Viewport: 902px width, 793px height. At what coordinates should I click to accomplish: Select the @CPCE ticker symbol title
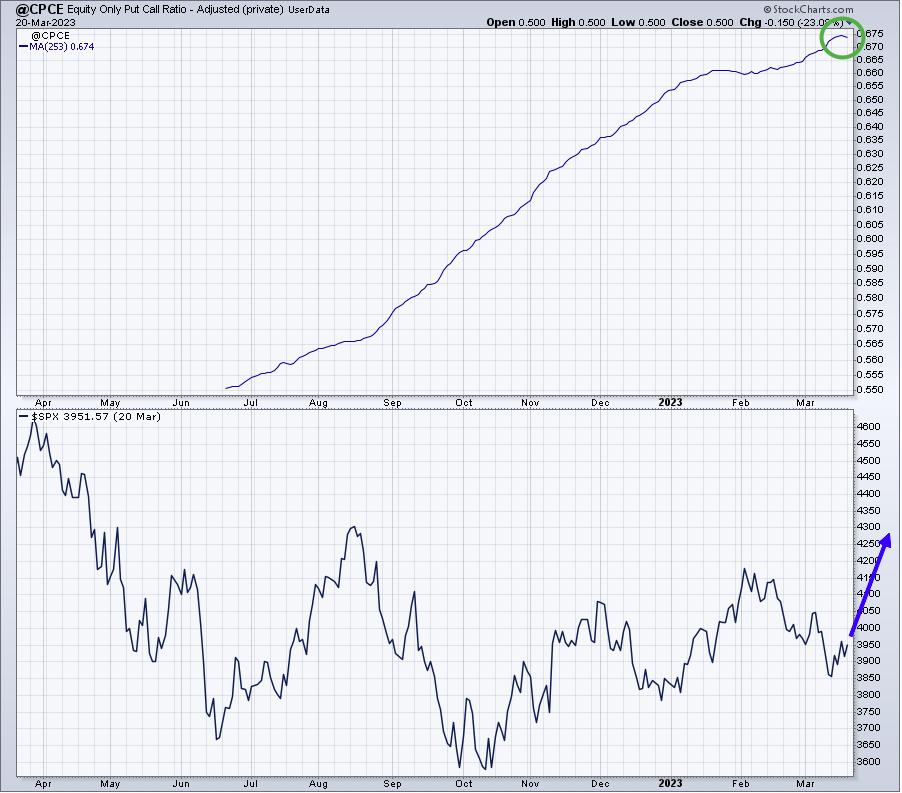[33, 8]
